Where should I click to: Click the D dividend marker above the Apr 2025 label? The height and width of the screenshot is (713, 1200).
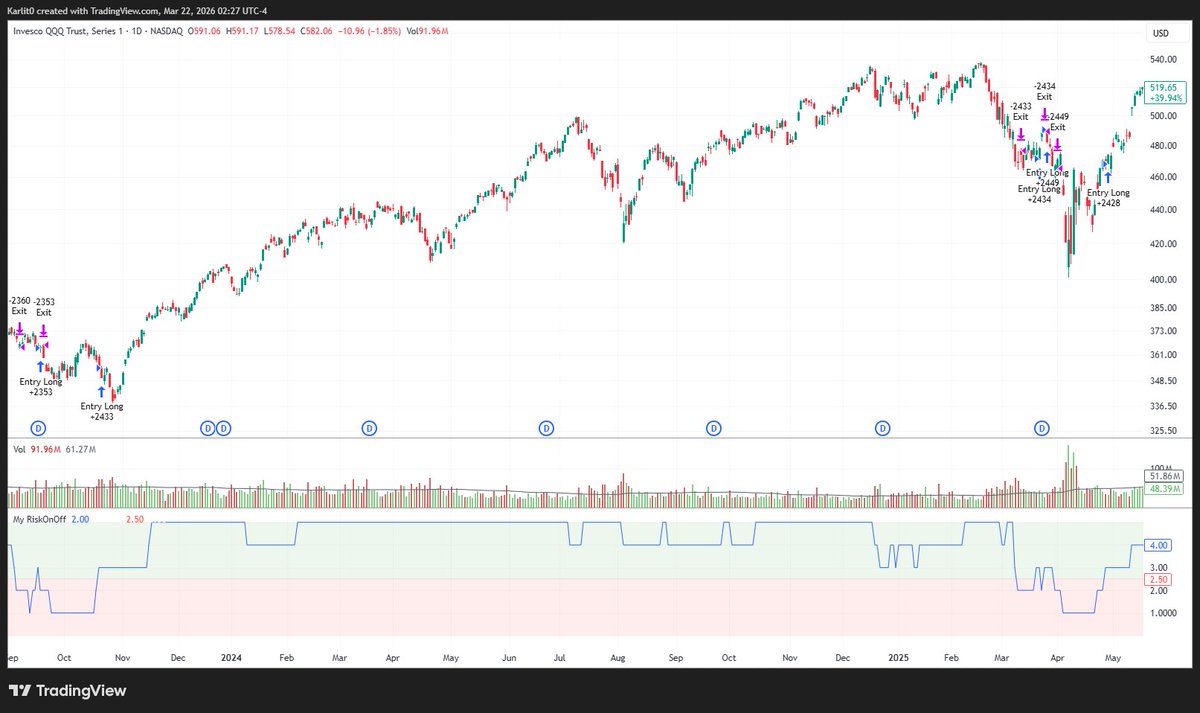(1041, 428)
